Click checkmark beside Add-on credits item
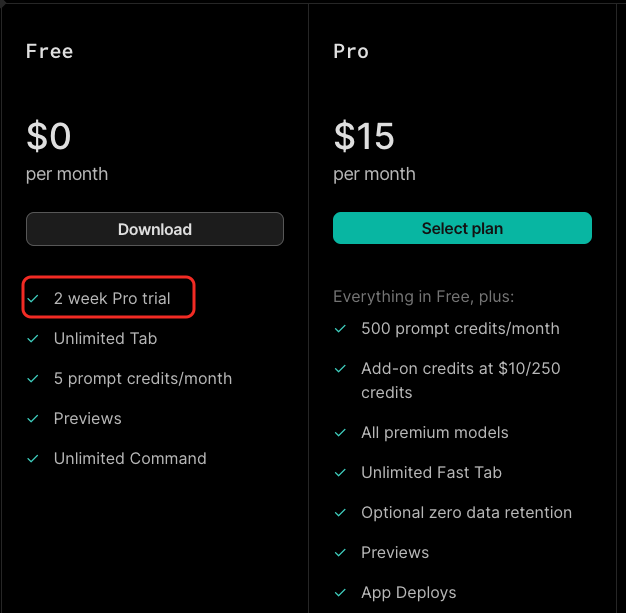 (x=340, y=369)
